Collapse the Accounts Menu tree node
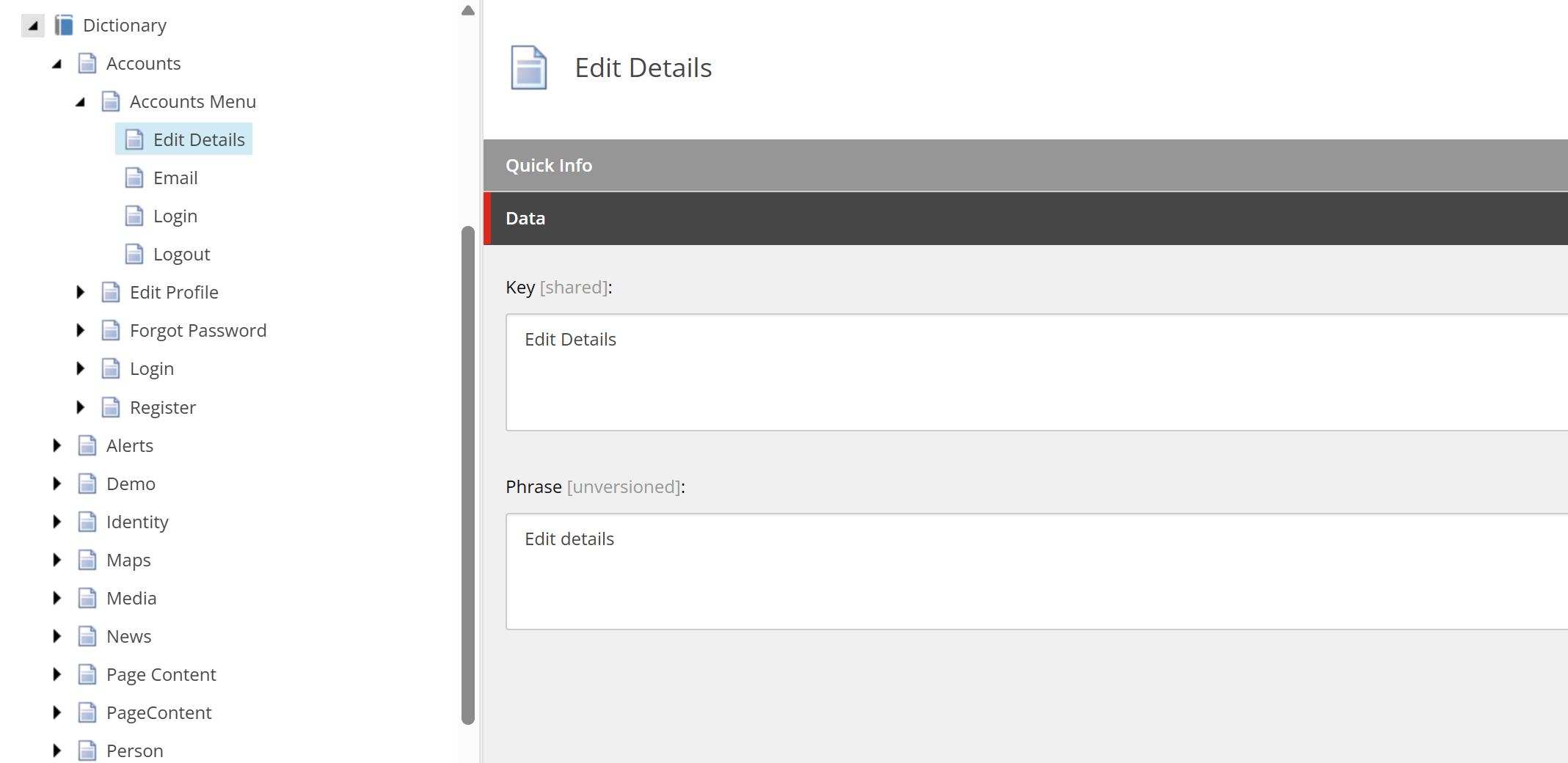 pos(80,102)
